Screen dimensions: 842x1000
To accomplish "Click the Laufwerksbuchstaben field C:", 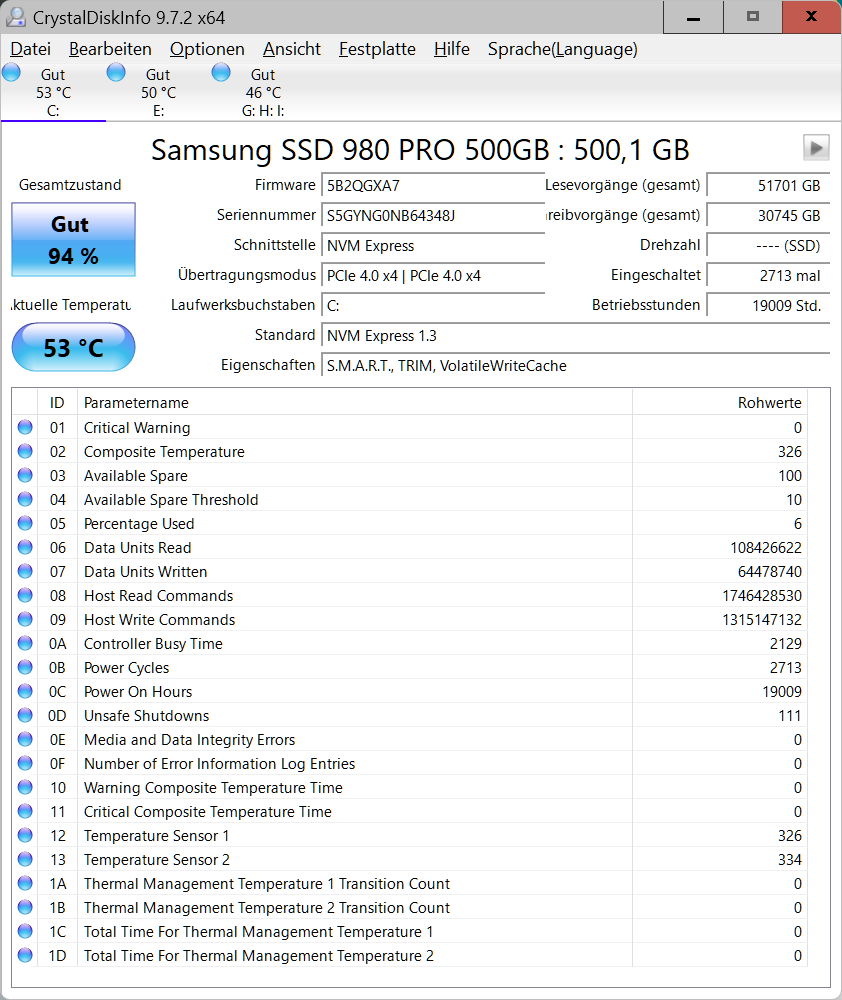I will coord(433,305).
